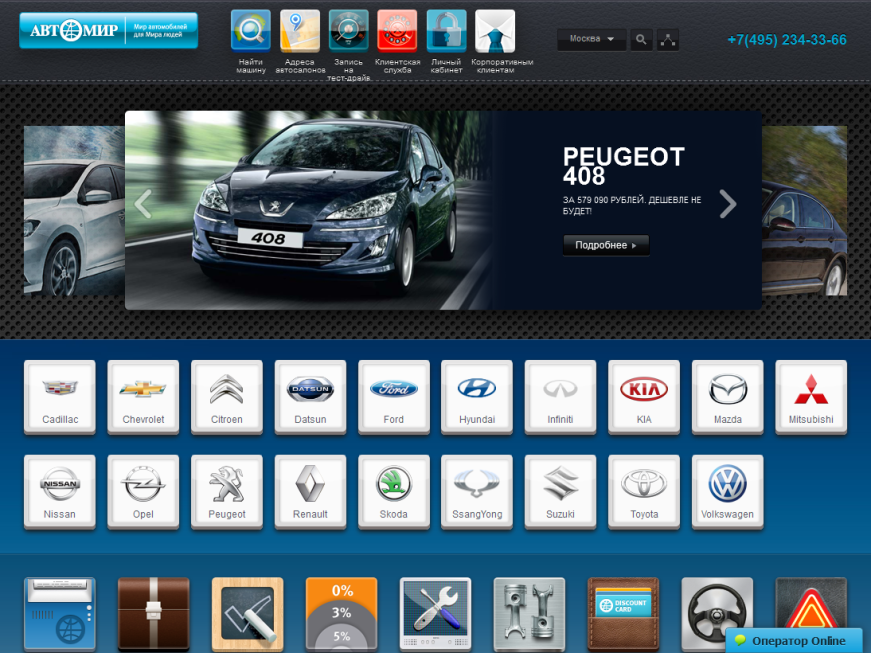
Task: Choose the Cadillac brand tile
Action: (60, 396)
